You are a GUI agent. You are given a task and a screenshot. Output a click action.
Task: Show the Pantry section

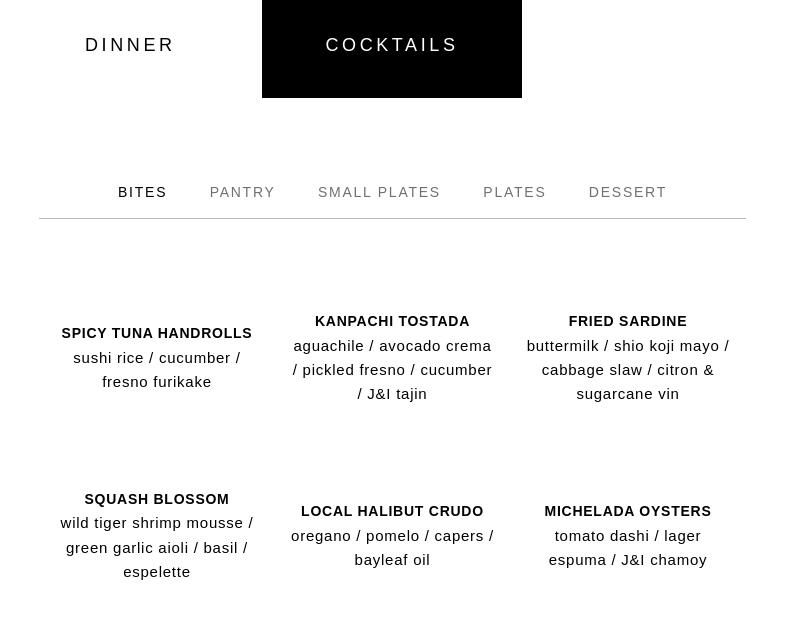242,192
